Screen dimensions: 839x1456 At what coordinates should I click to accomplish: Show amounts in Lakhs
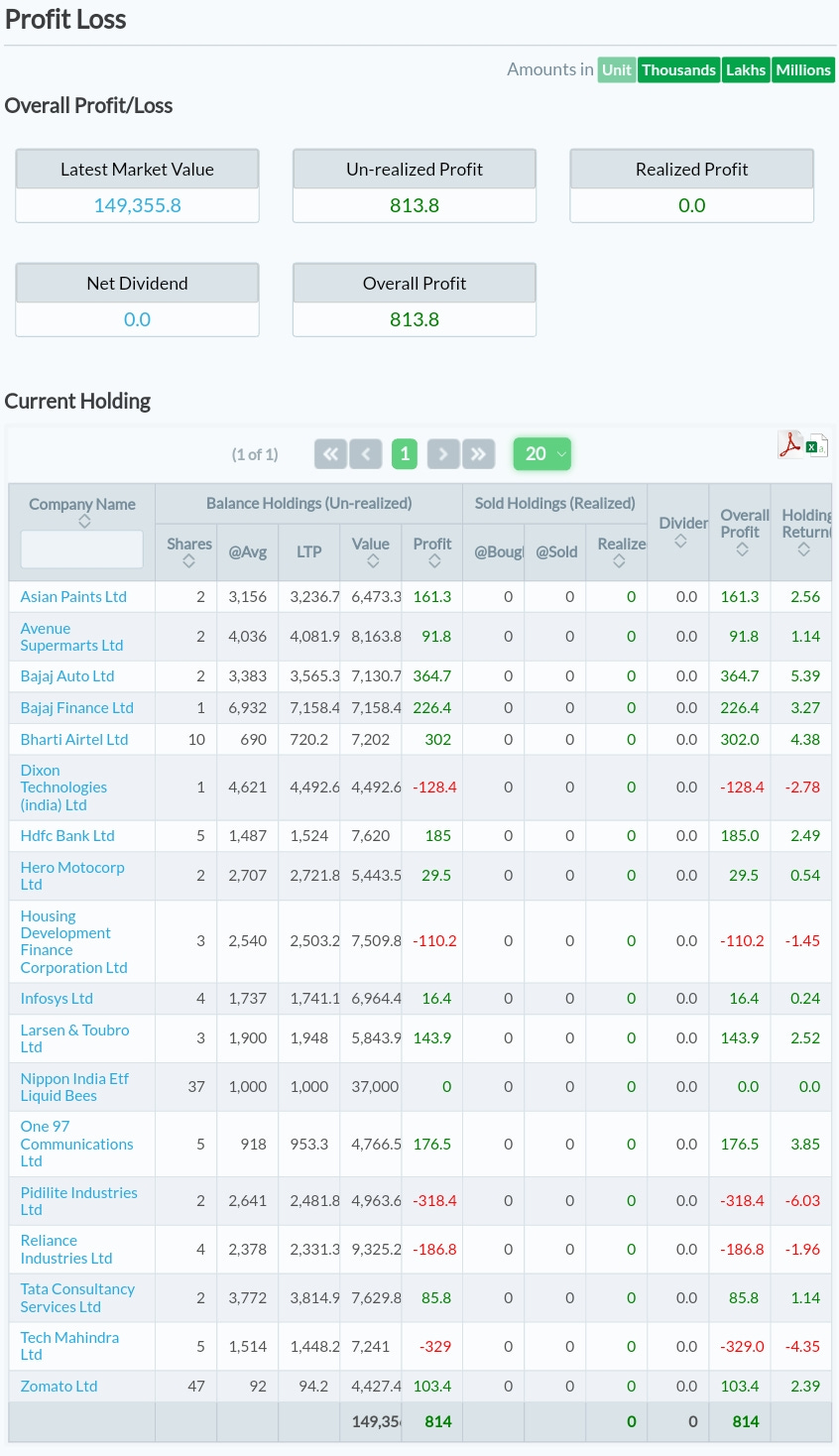point(746,69)
